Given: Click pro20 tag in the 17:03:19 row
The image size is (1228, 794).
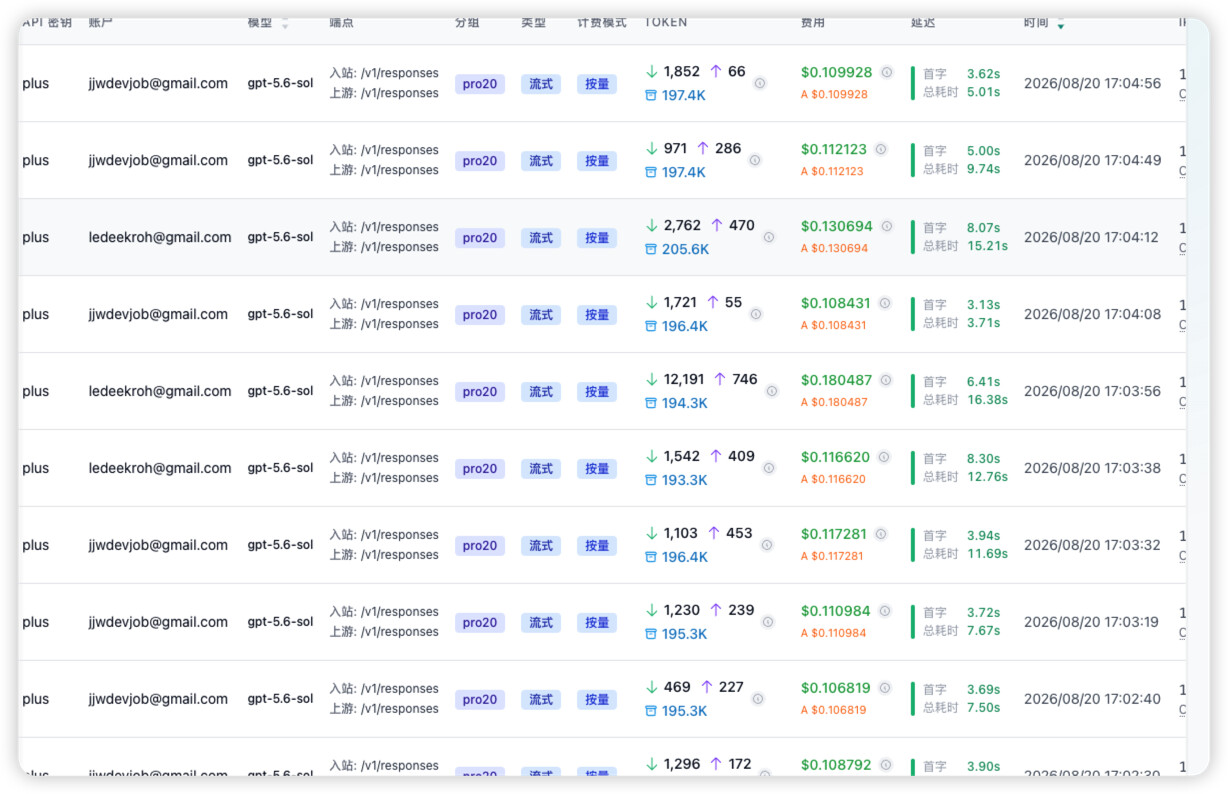Looking at the screenshot, I should coord(480,623).
